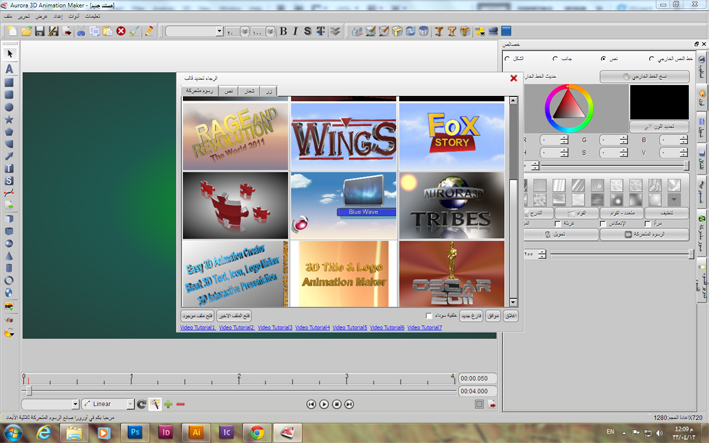Screen dimensions: 709x443
Task: Switch to the زر template tab
Action: click(x=269, y=91)
